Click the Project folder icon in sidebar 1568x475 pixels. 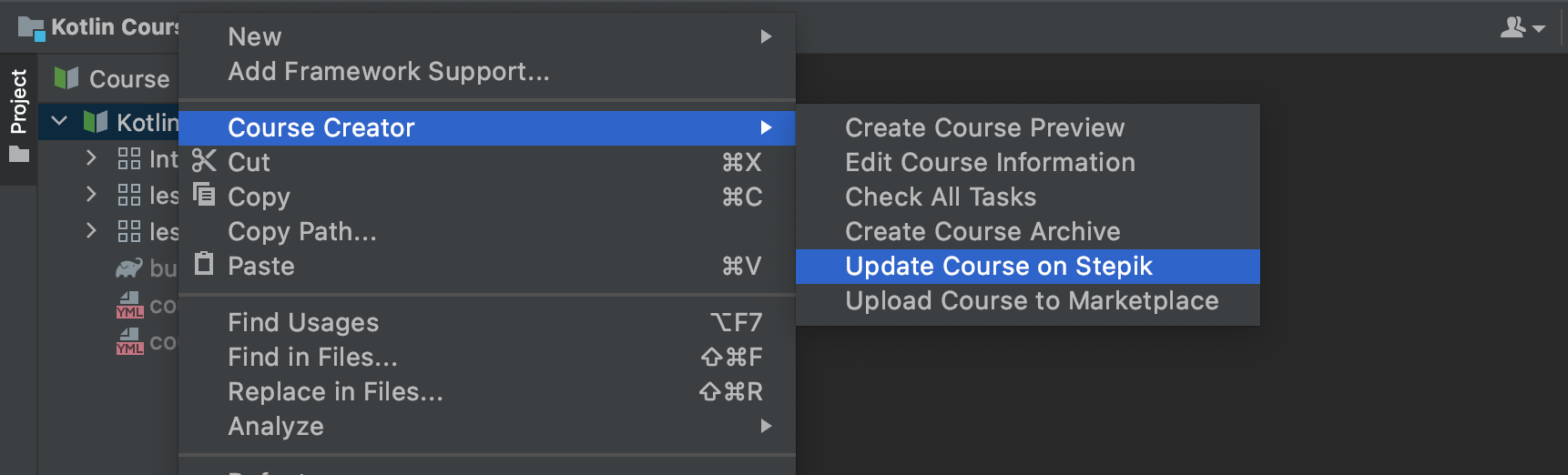click(x=19, y=155)
